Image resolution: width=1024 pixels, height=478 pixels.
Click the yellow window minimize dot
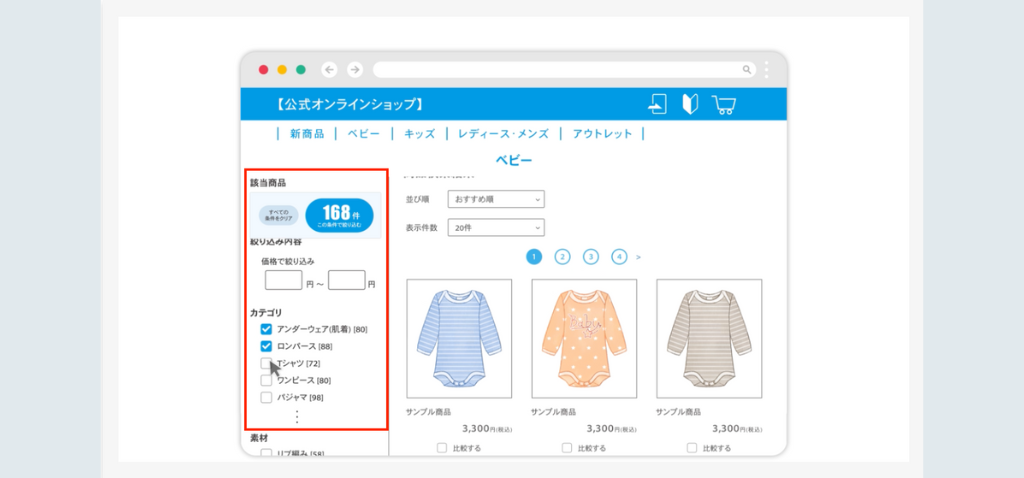tap(282, 70)
